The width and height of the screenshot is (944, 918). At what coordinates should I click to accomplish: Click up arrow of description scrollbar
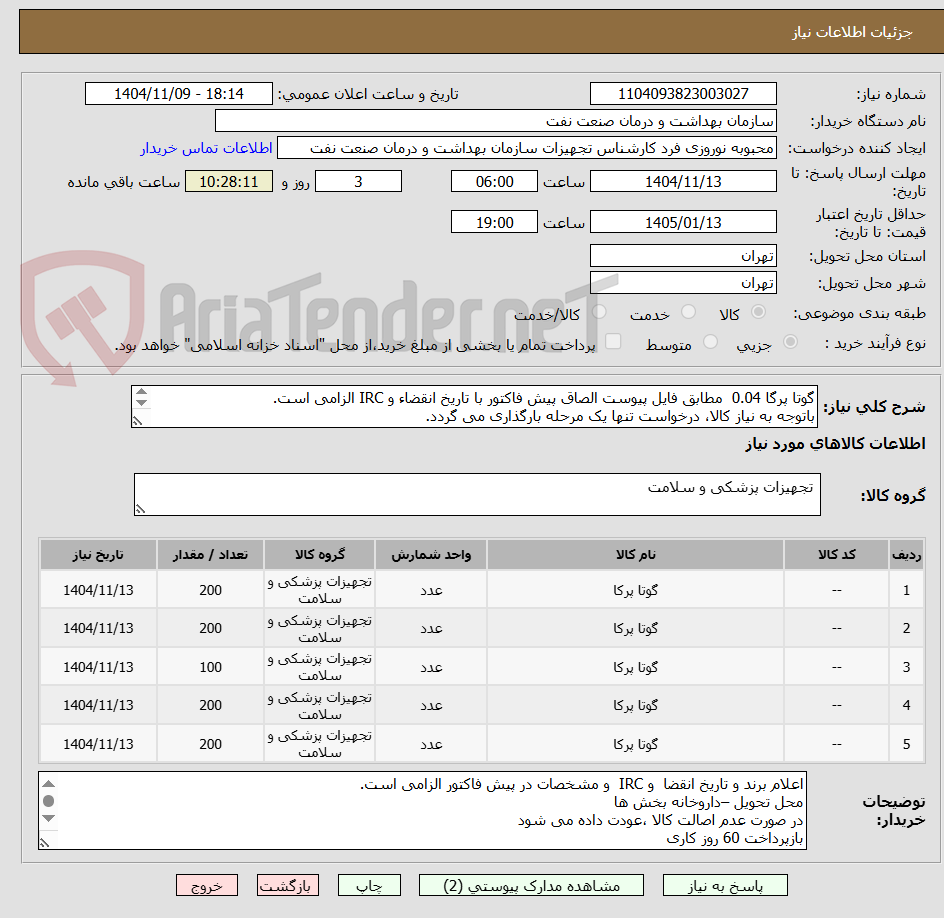[141, 392]
